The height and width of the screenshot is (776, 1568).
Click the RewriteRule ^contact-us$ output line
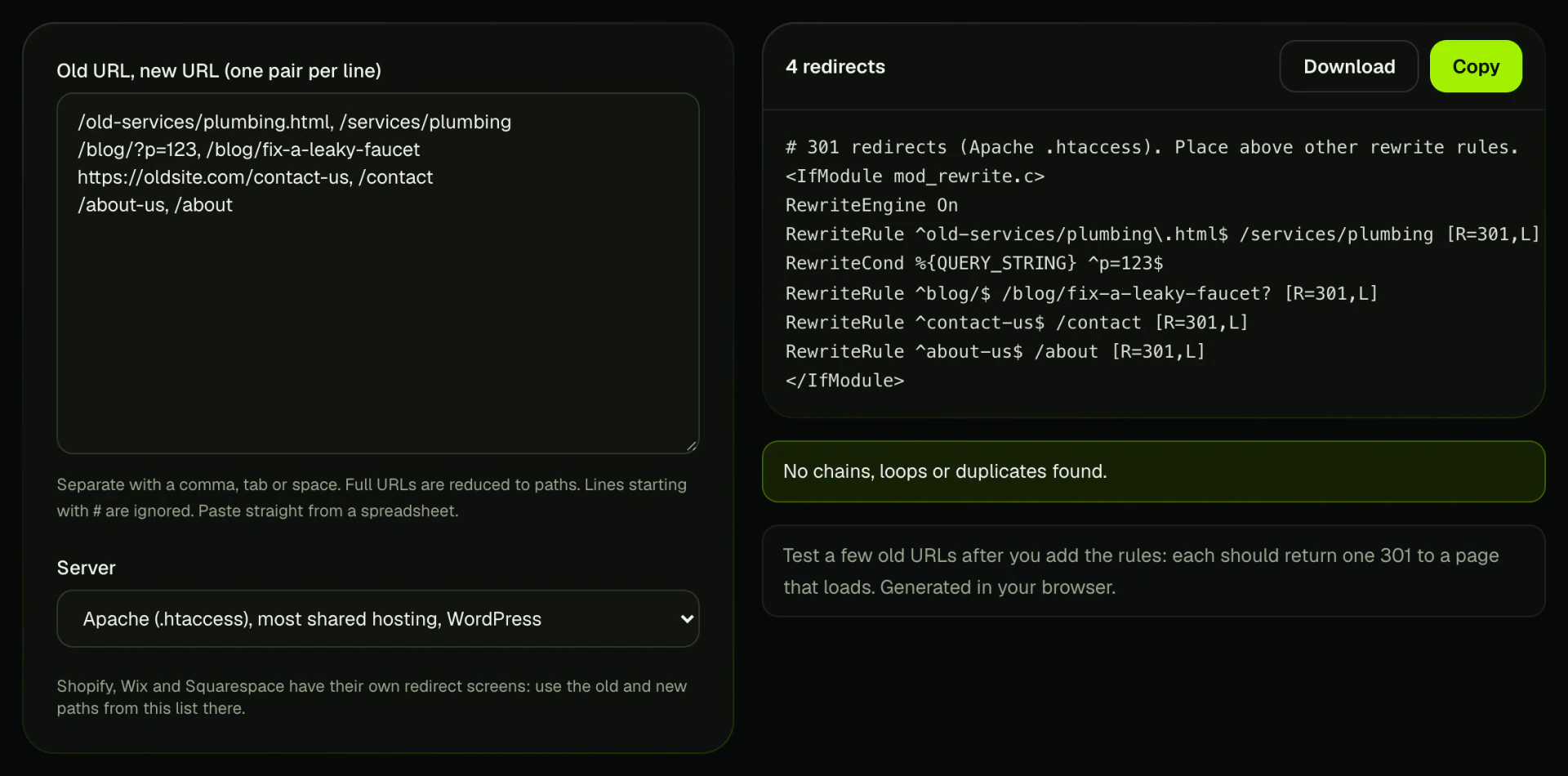coord(1017,323)
